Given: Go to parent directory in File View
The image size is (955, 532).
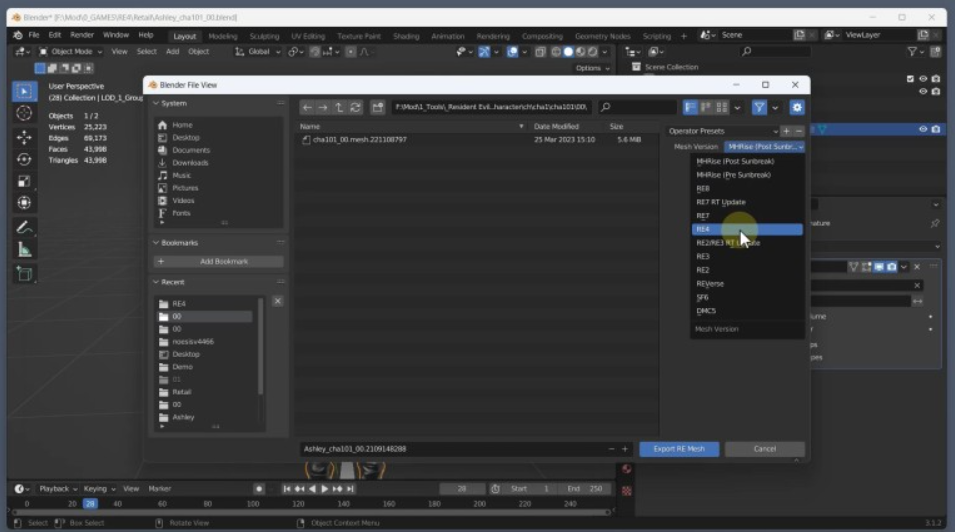Looking at the screenshot, I should point(339,107).
